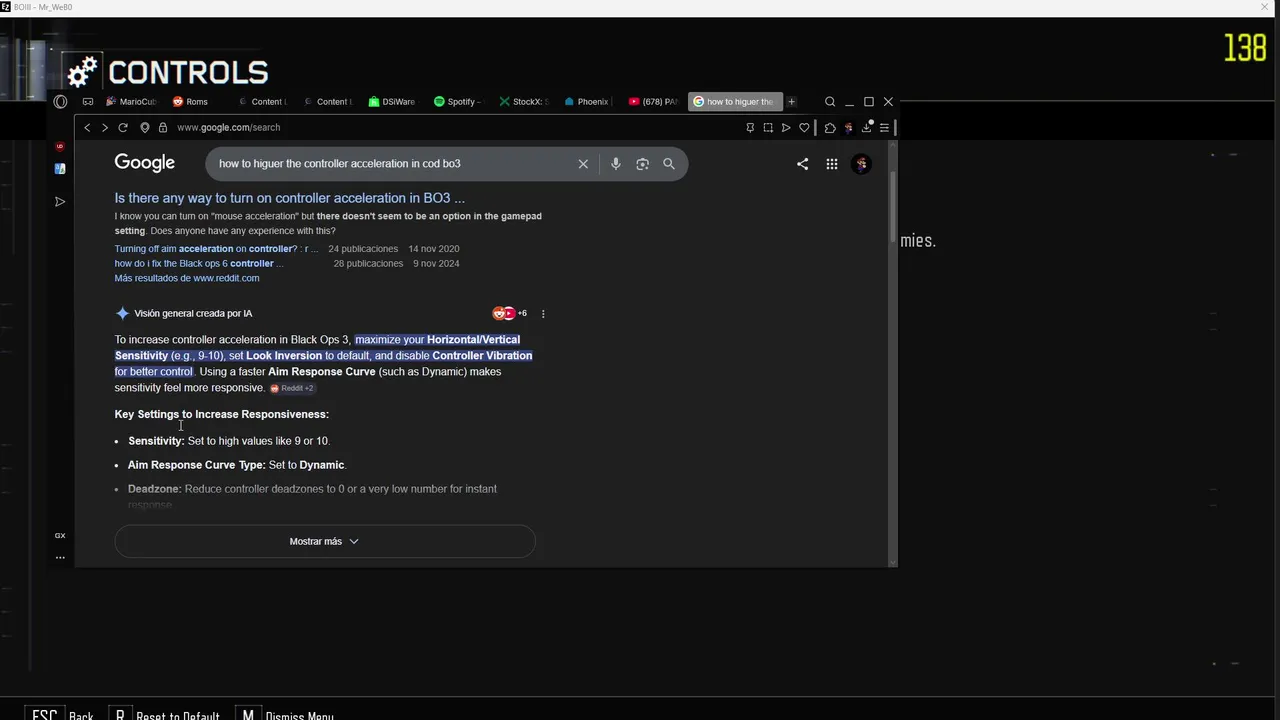Open the Google apps grid

(x=832, y=164)
